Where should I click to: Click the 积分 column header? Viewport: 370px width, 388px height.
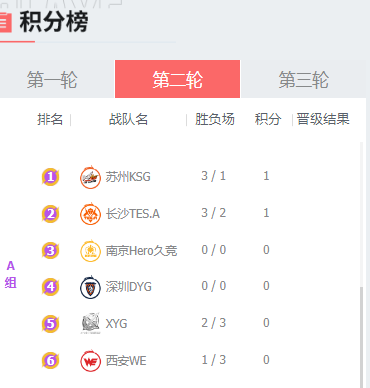pyautogui.click(x=268, y=119)
